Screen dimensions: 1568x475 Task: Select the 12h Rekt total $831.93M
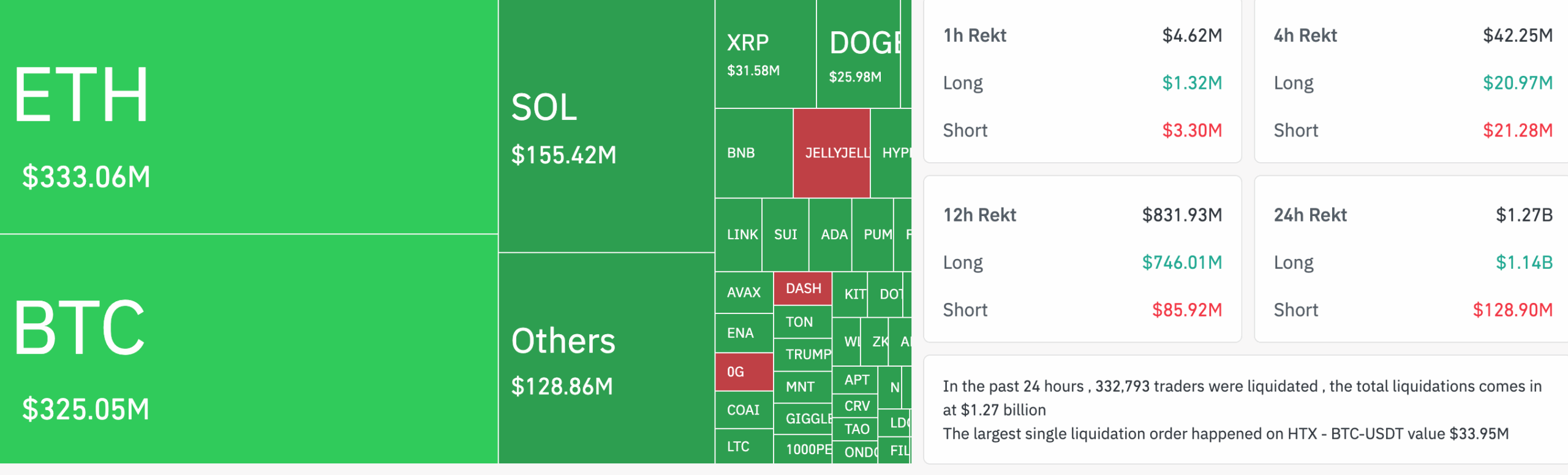point(1182,215)
